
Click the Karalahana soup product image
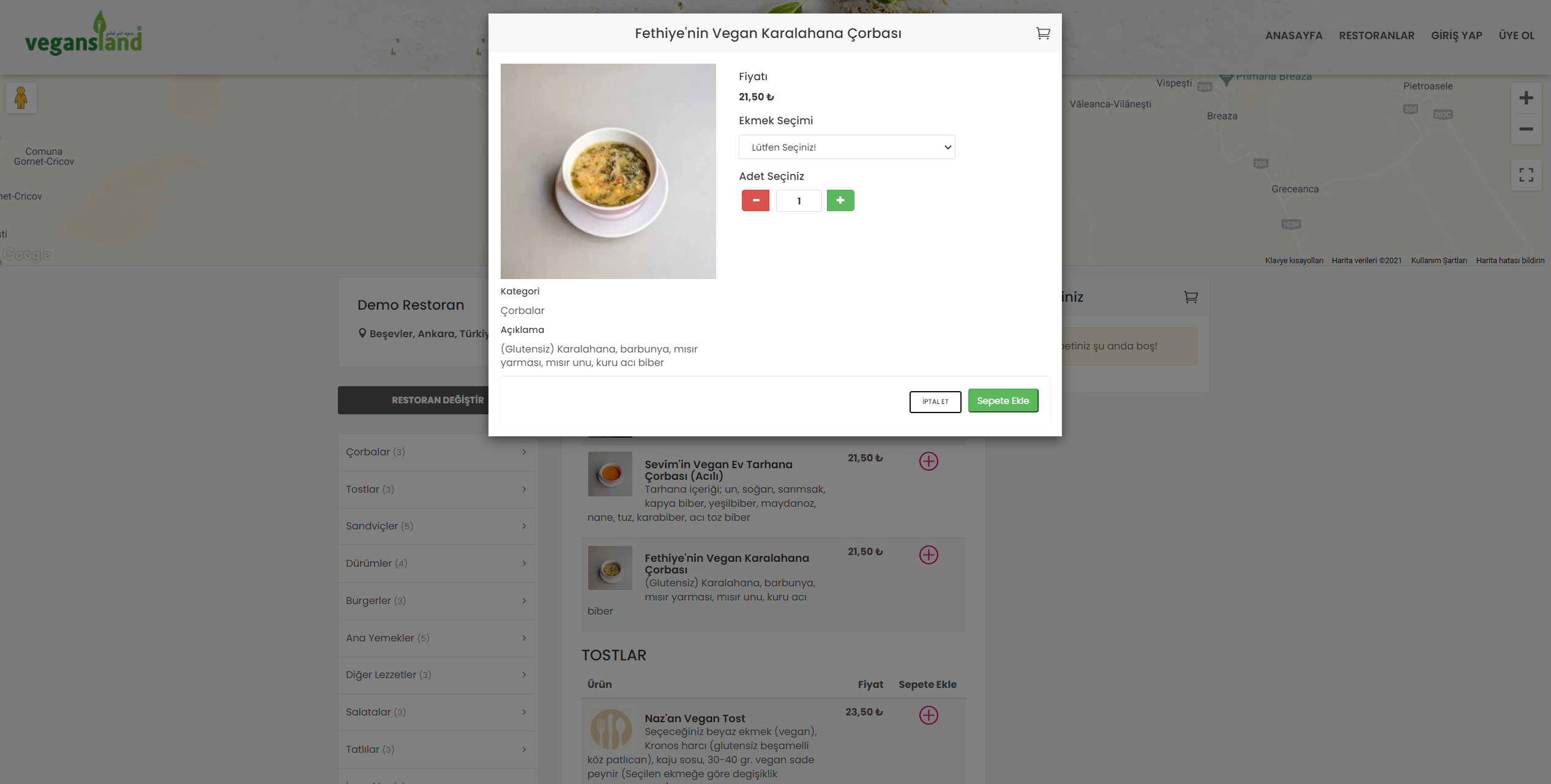pyautogui.click(x=608, y=171)
